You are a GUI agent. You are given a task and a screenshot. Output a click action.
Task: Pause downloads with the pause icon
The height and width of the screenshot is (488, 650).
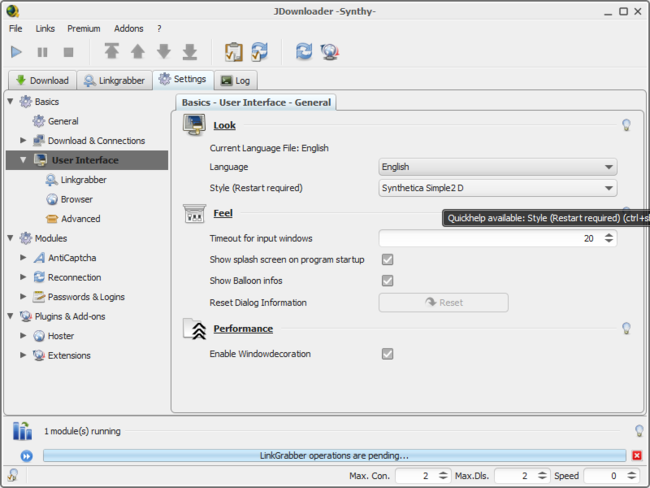42,52
